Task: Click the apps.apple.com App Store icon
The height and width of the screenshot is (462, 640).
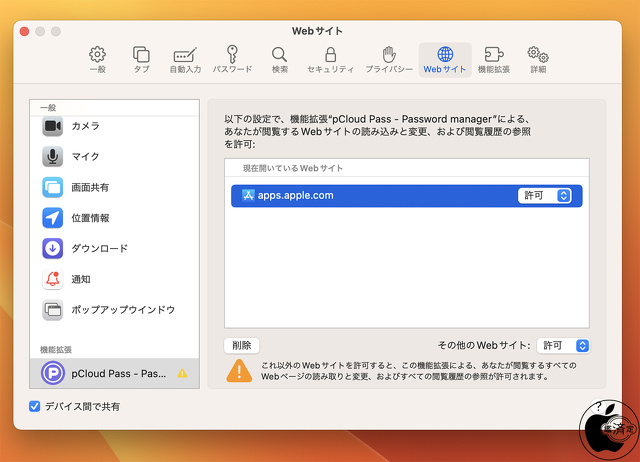Action: [248, 195]
